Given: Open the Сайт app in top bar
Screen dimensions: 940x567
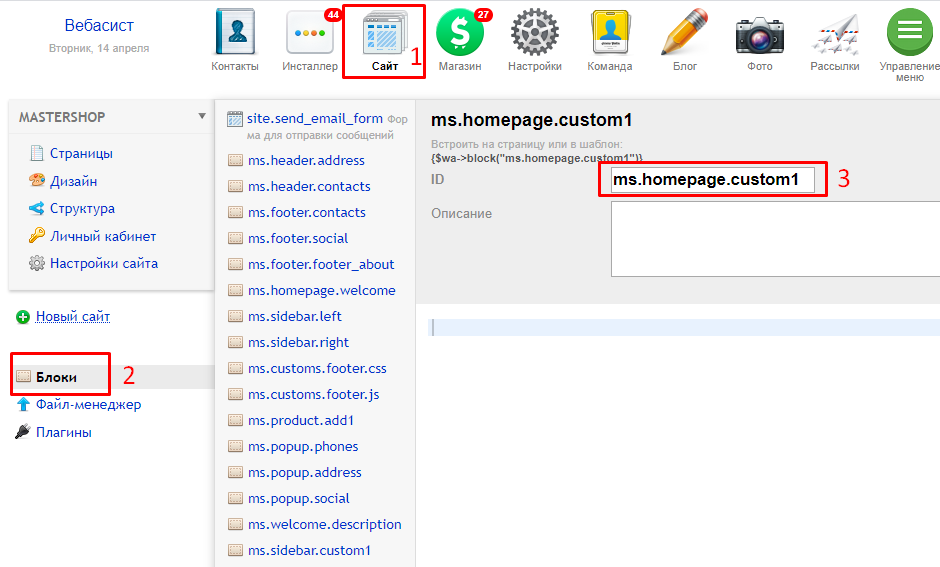Looking at the screenshot, I should [384, 40].
